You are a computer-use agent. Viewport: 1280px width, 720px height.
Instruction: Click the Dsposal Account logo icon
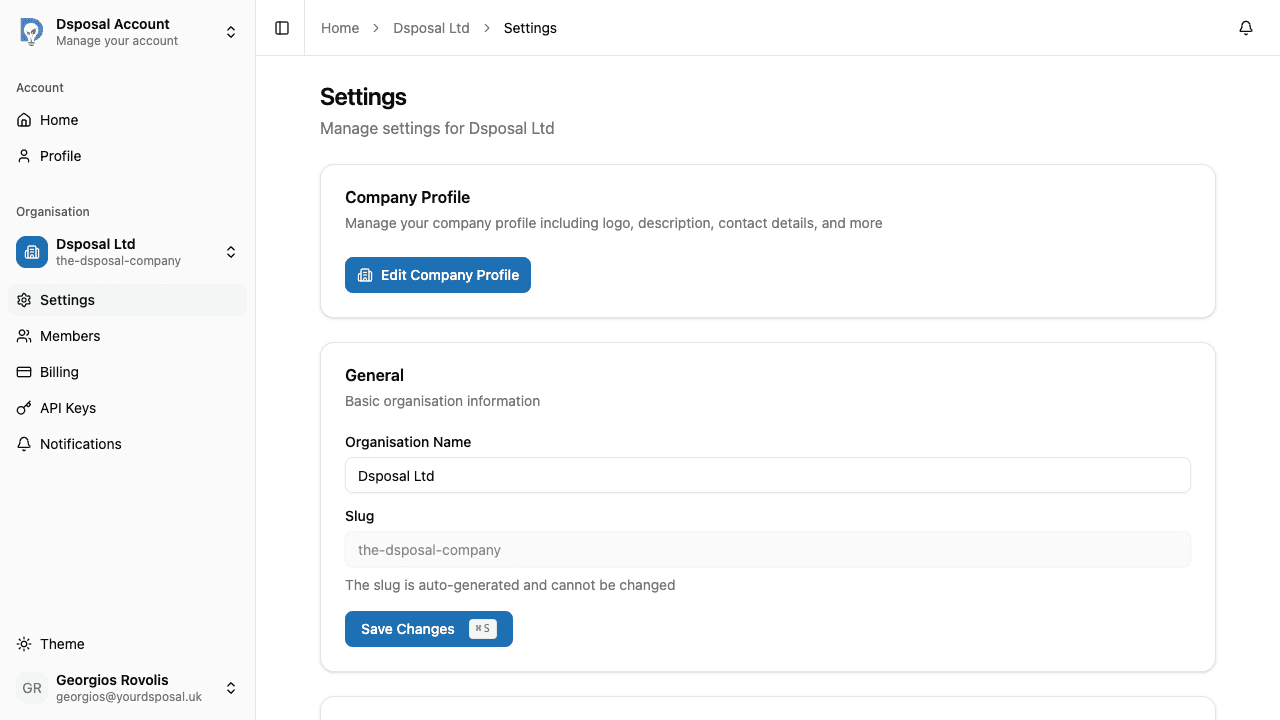tap(31, 31)
